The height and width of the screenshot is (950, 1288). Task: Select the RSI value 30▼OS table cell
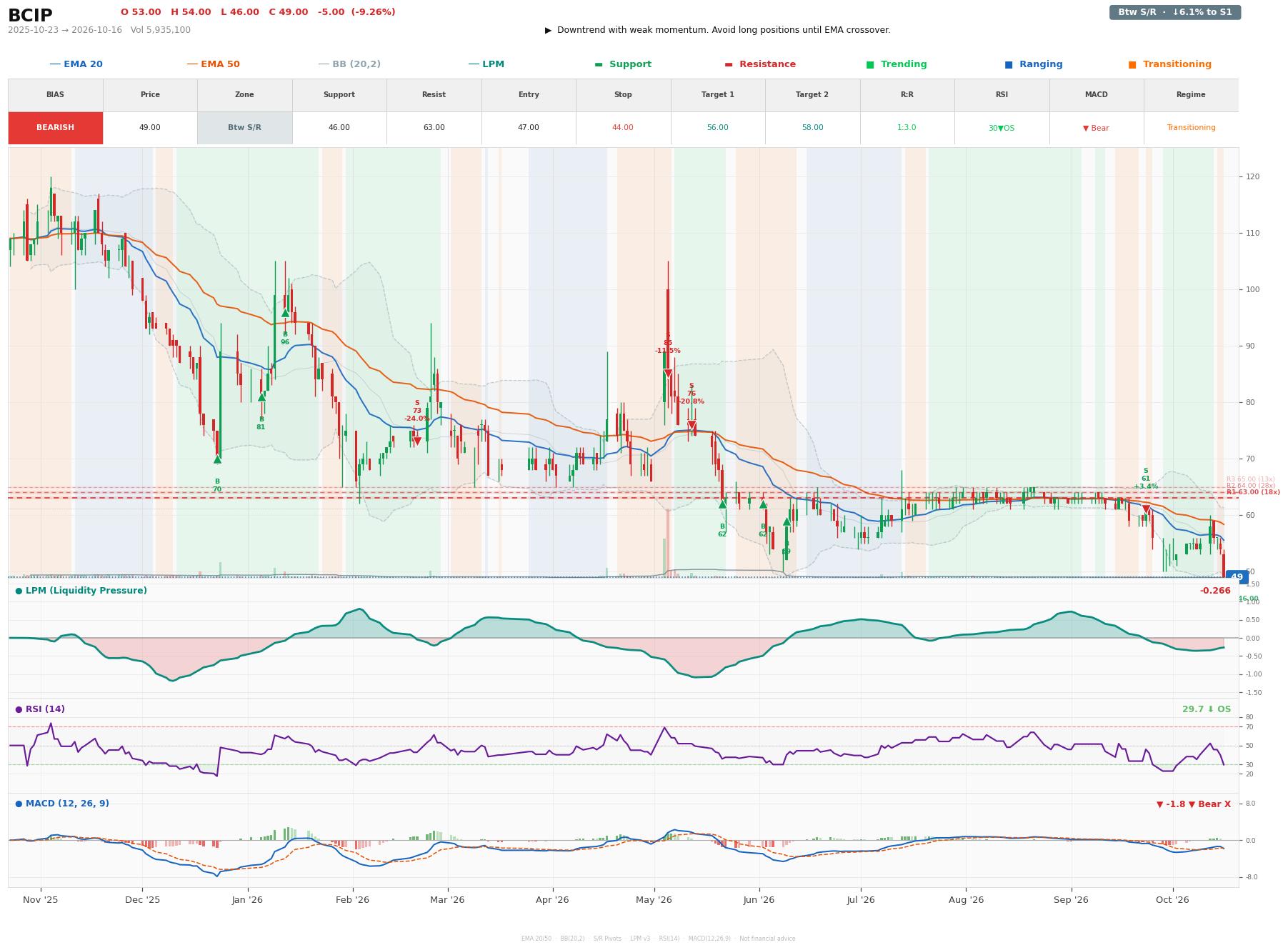click(x=1002, y=128)
